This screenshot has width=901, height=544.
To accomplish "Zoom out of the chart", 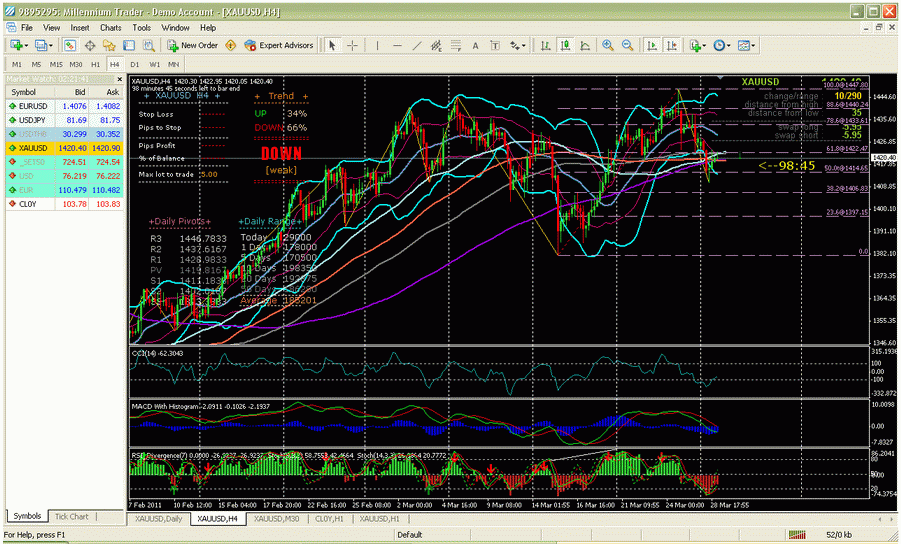I will tap(627, 45).
